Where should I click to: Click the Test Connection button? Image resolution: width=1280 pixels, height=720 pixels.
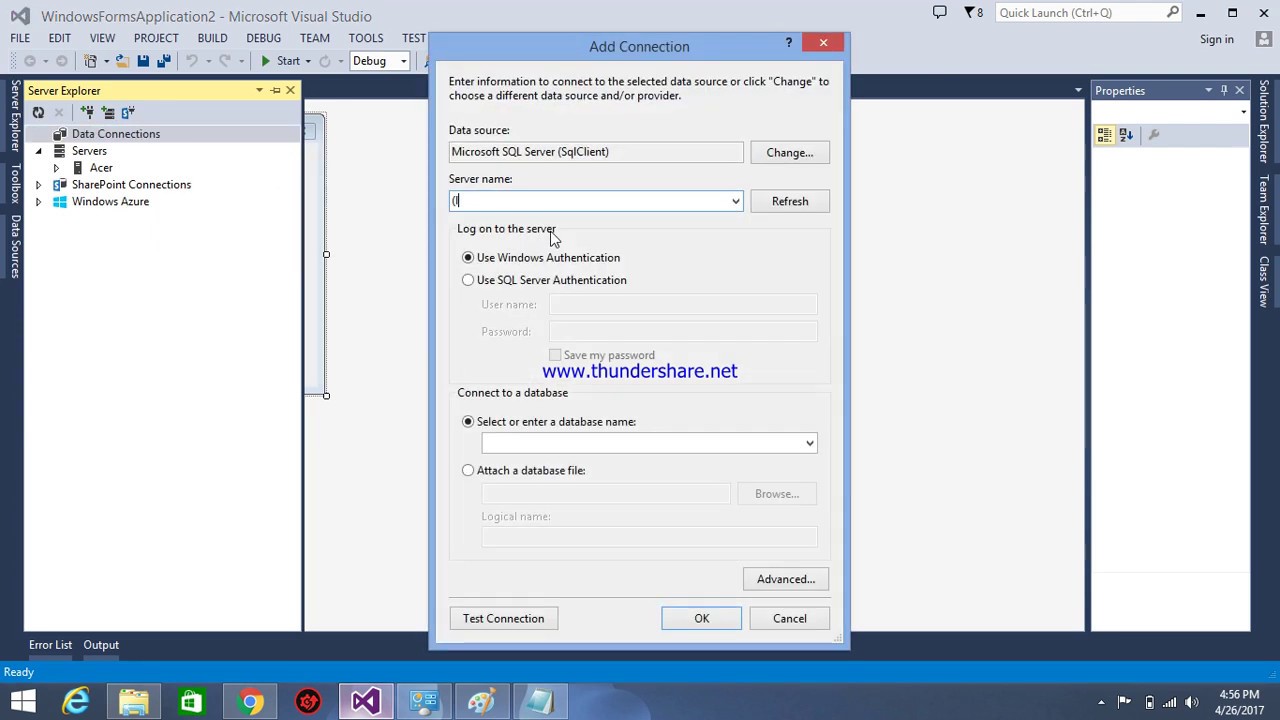(x=504, y=619)
